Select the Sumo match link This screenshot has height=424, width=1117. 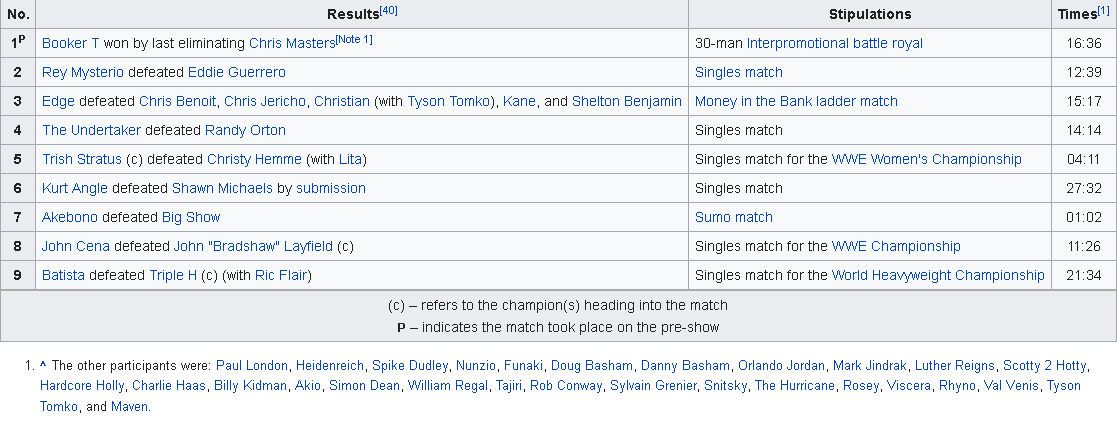733,217
